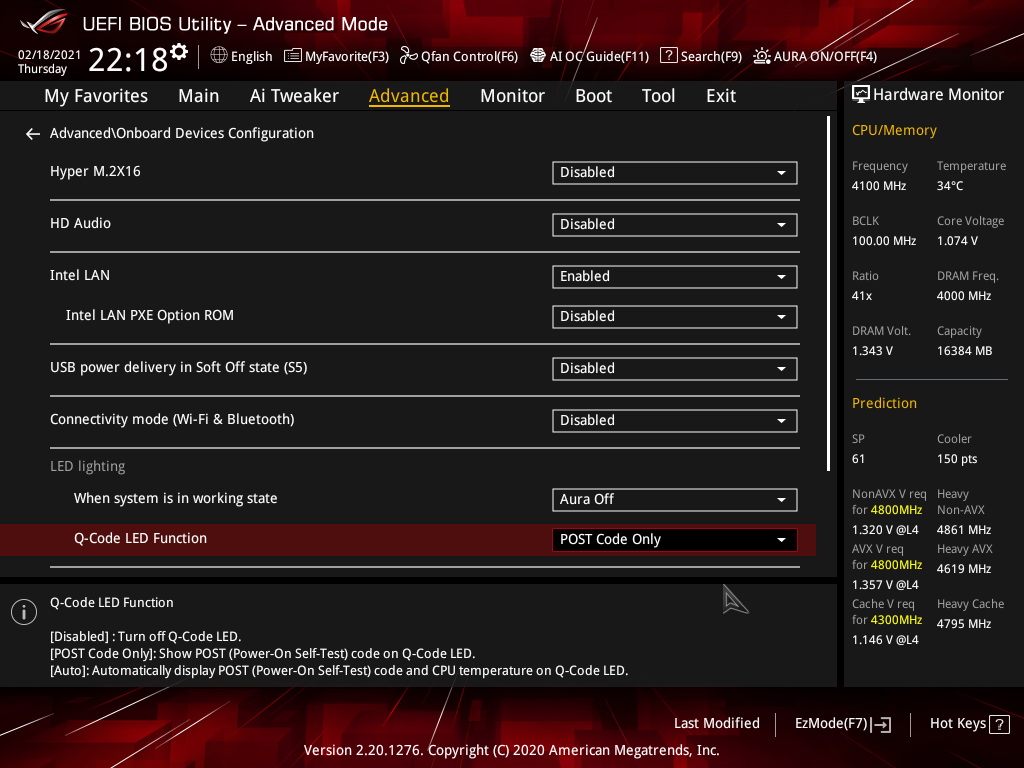Viewport: 1024px width, 768px height.
Task: Open the Intel LAN dropdown
Action: point(675,277)
